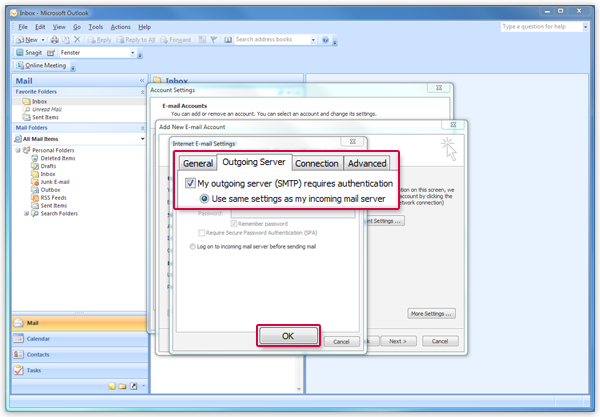The width and height of the screenshot is (600, 417).
Task: Toggle SMTP requires authentication checkbox
Action: pos(190,183)
